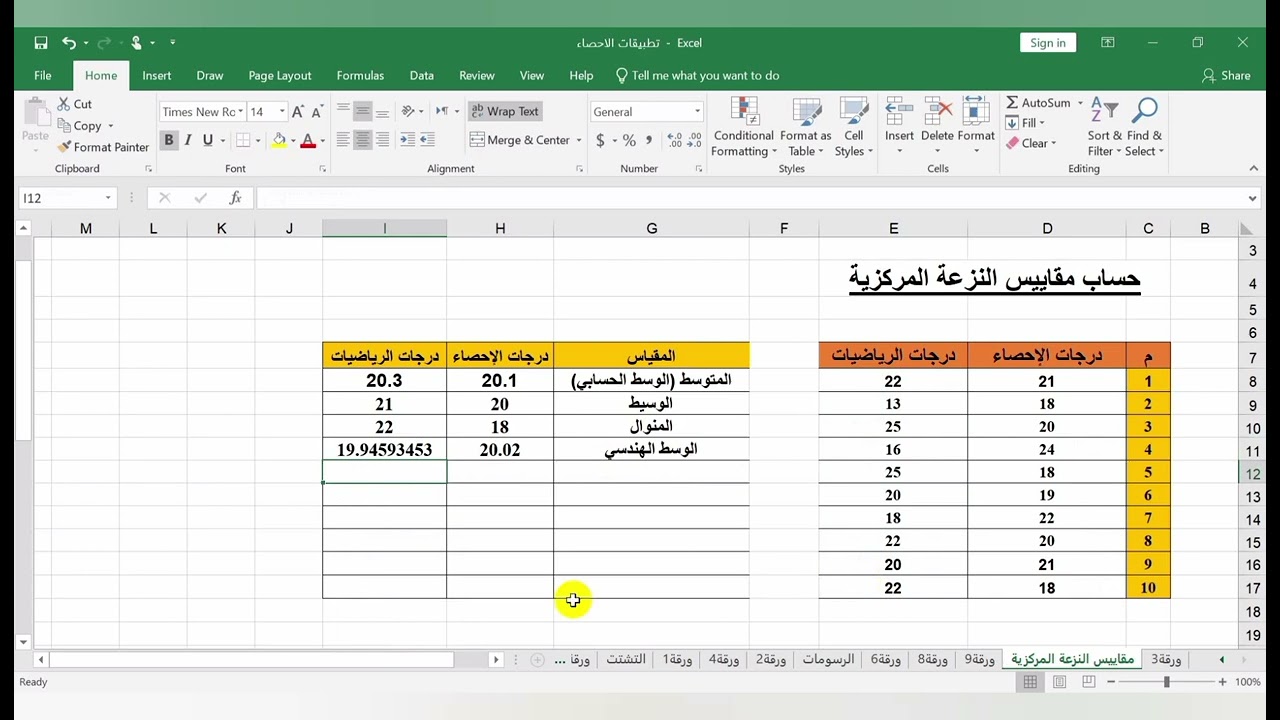
Task: Switch to Page Break Preview in status bar
Action: coord(1089,682)
